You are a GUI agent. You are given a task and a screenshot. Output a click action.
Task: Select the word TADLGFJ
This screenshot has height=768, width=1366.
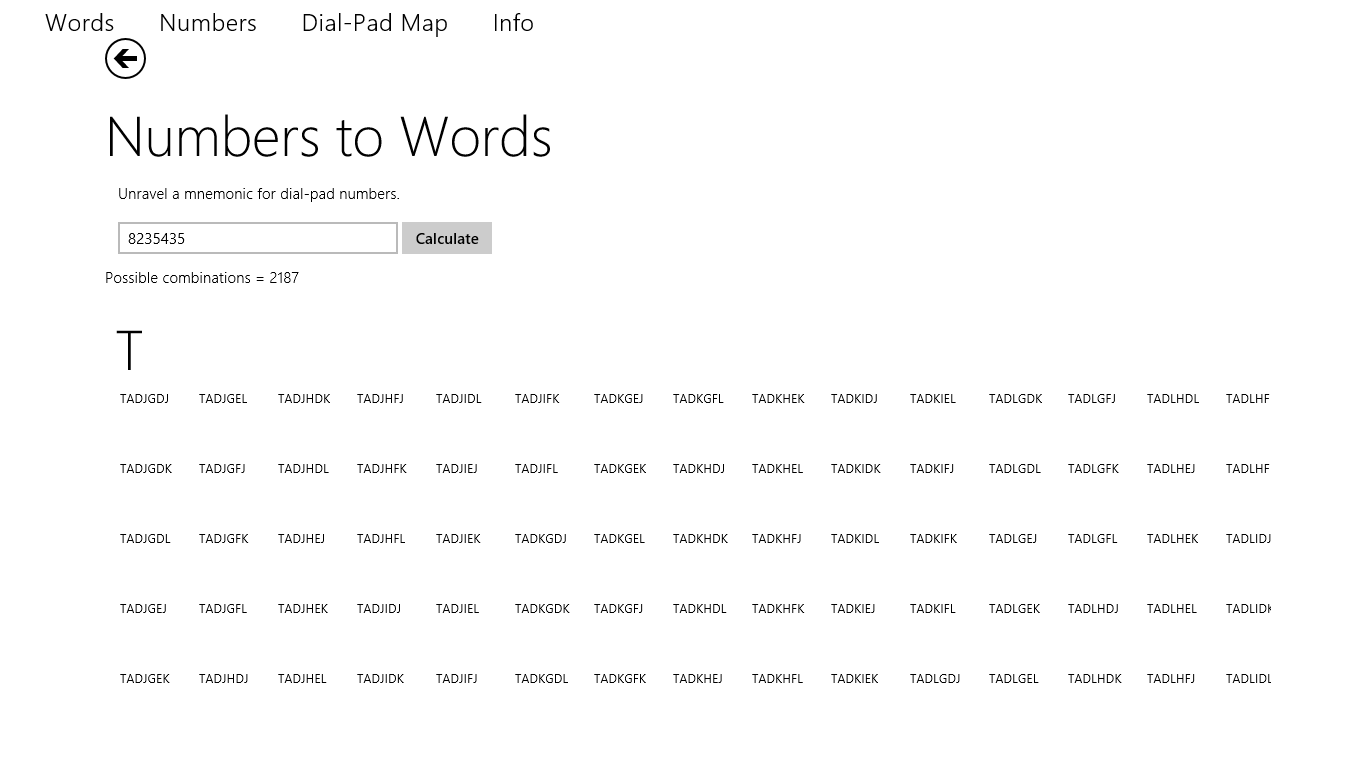pyautogui.click(x=1091, y=399)
